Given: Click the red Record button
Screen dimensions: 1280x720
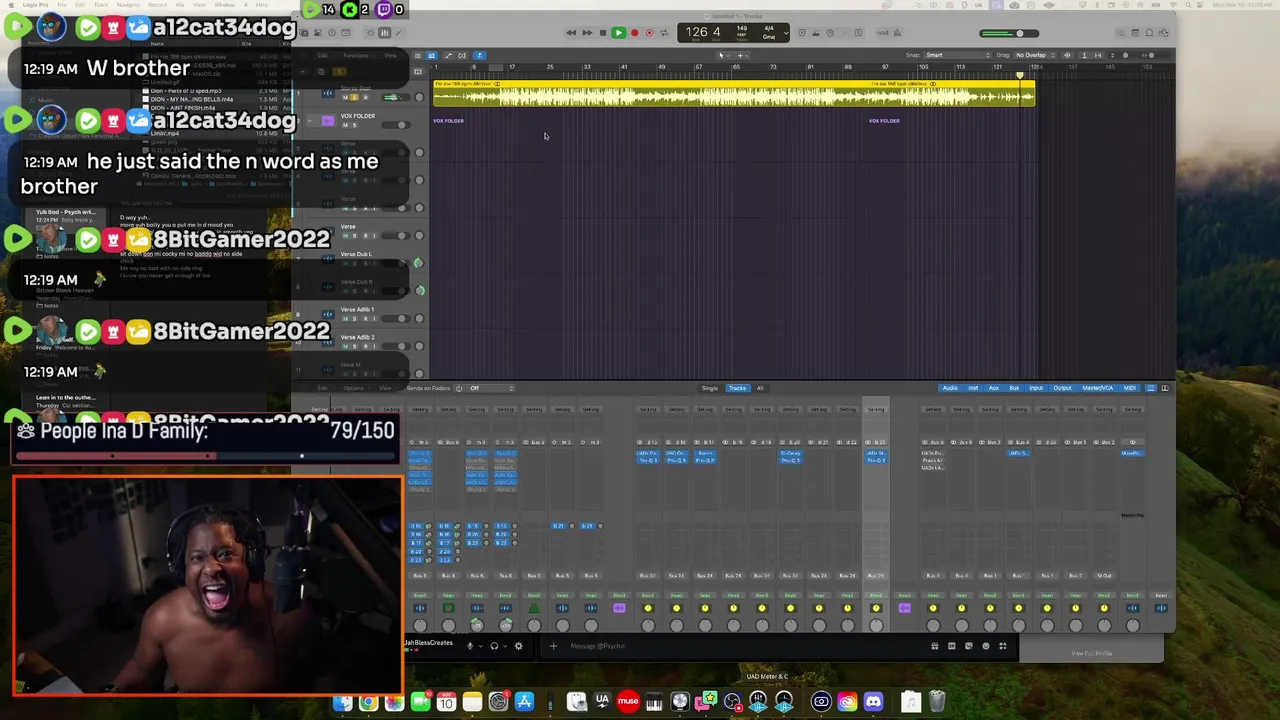Looking at the screenshot, I should [x=634, y=33].
